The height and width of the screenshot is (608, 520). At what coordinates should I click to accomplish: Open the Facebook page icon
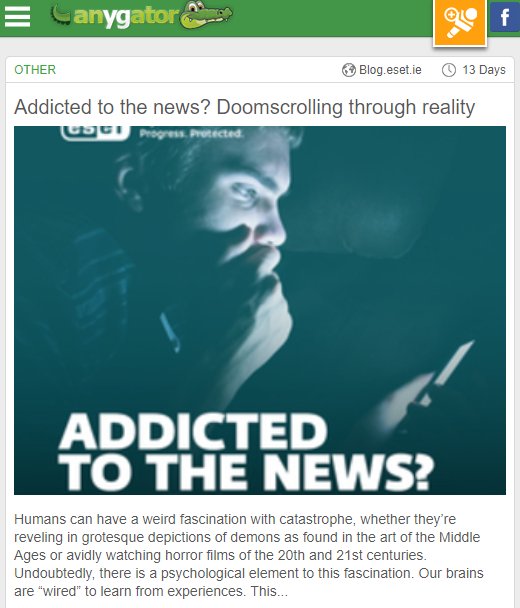[505, 17]
